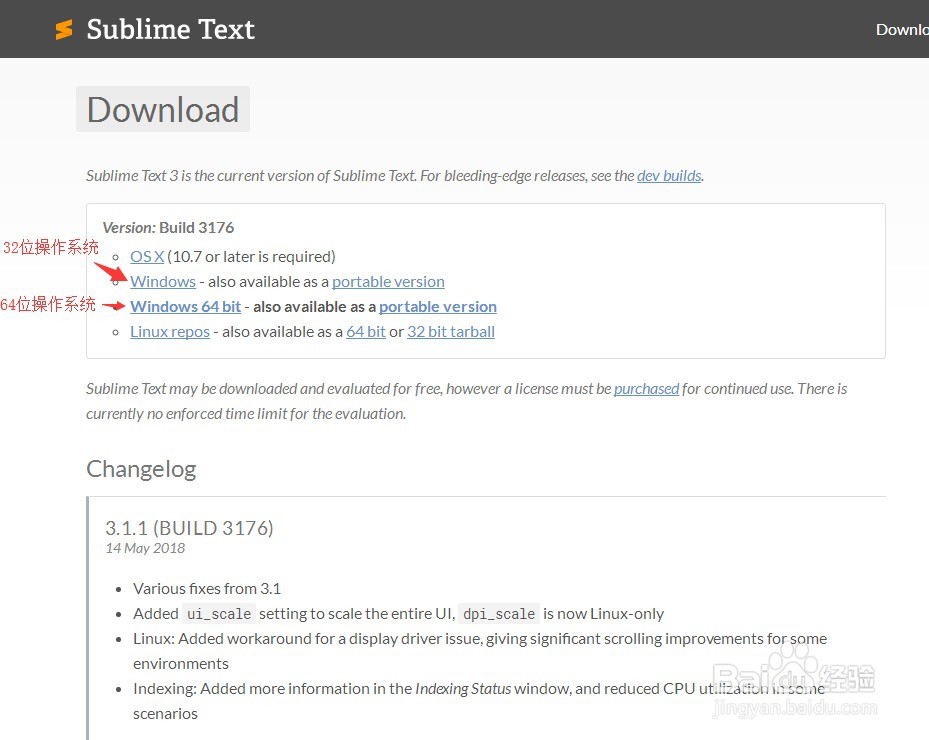
Task: Open the Download menu item in header
Action: [x=902, y=30]
